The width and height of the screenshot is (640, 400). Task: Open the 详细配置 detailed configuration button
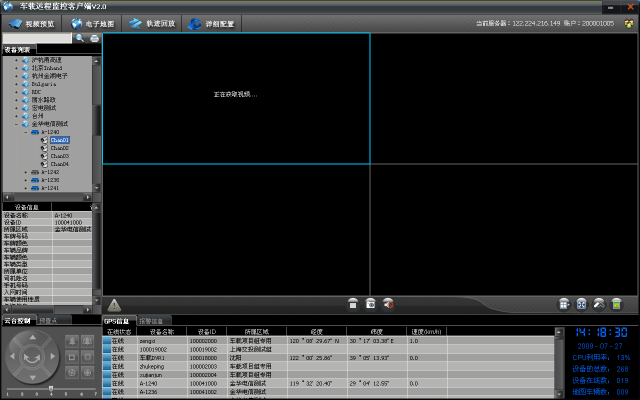pyautogui.click(x=211, y=22)
